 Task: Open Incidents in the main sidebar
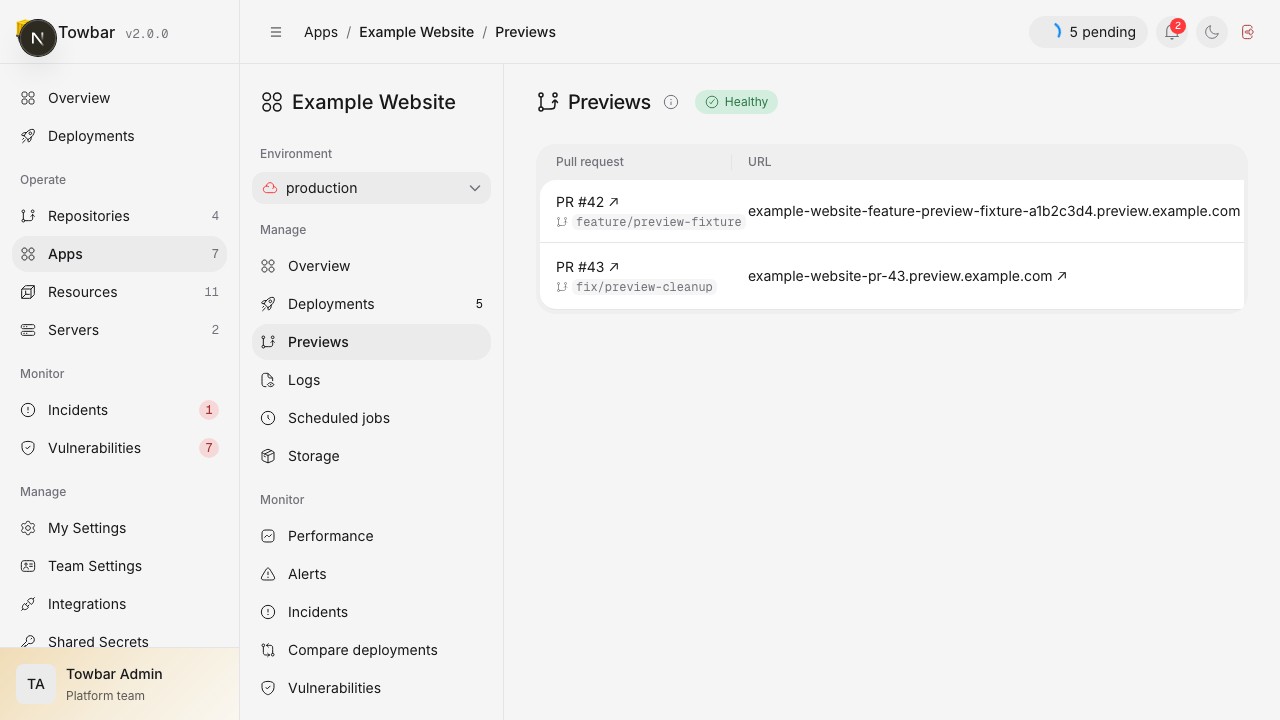coord(119,410)
